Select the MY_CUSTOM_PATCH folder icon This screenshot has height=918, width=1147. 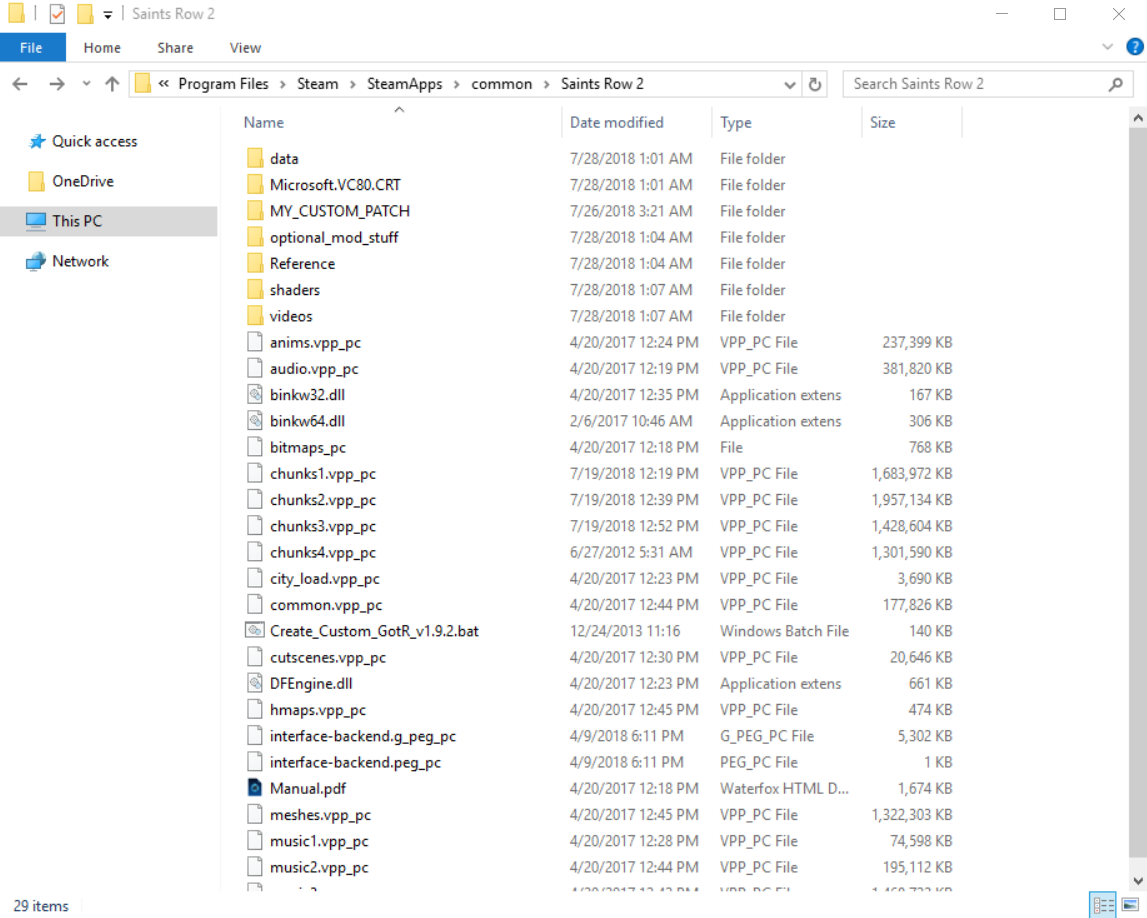[255, 211]
